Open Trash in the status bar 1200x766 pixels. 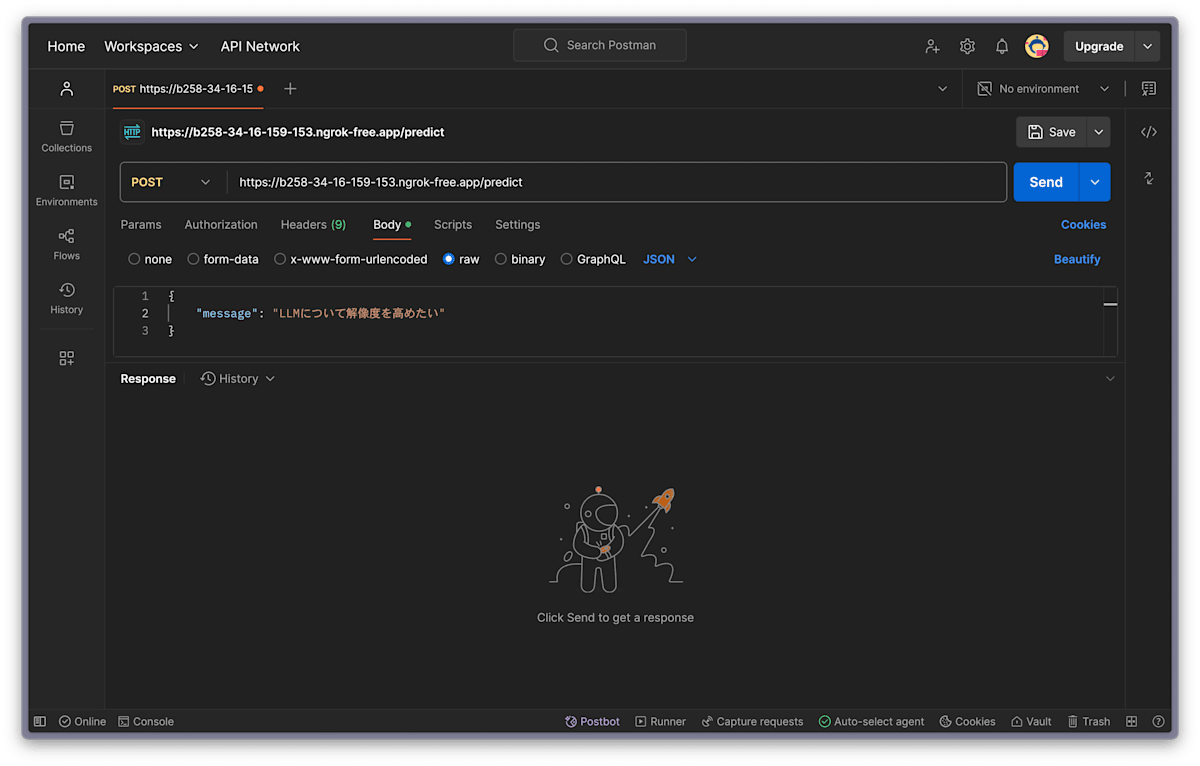click(x=1089, y=721)
